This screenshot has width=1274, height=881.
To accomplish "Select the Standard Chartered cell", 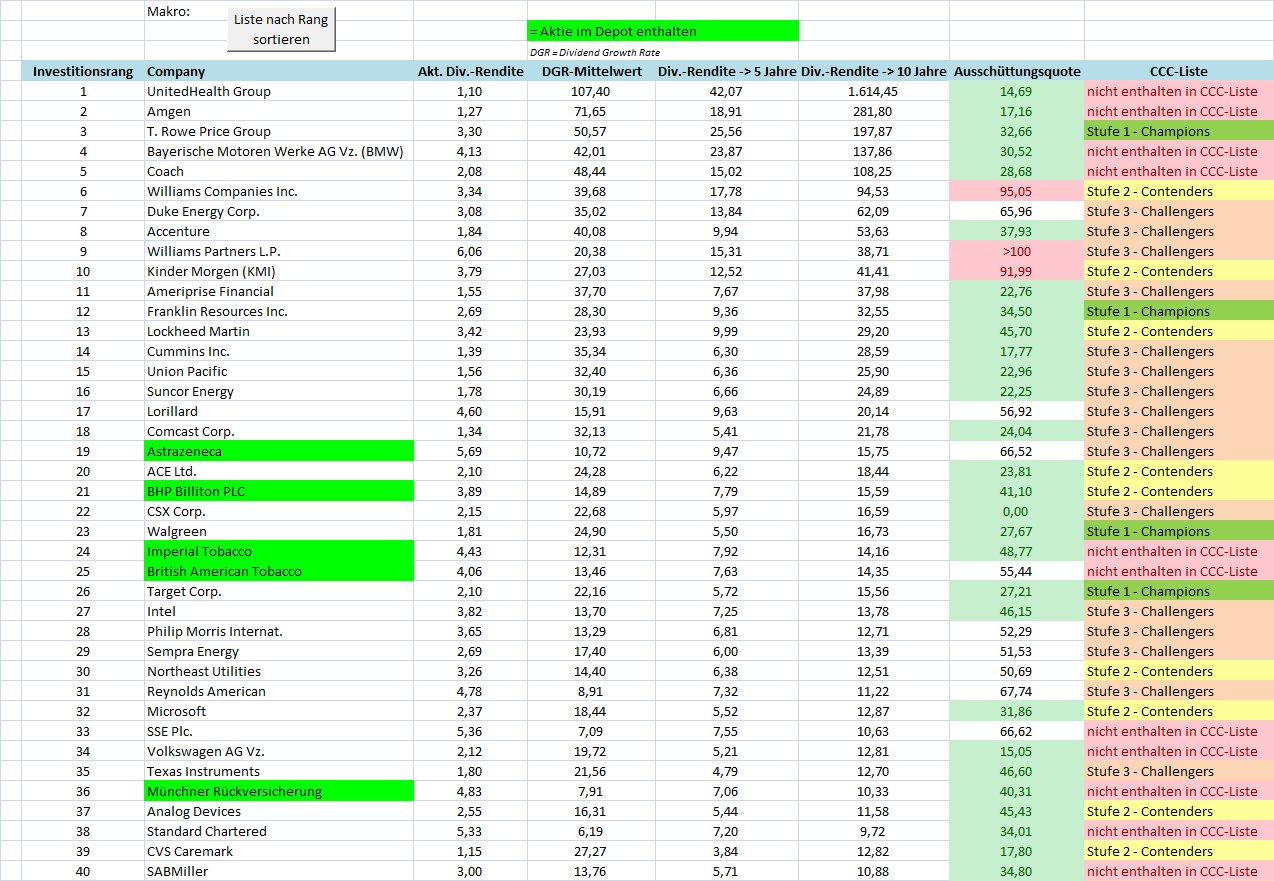I will pyautogui.click(x=279, y=831).
